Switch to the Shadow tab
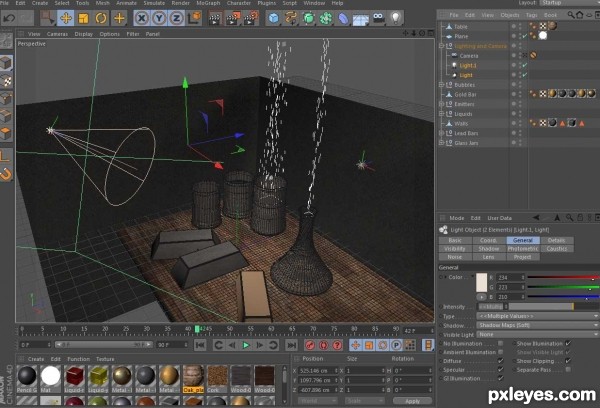Screen dimensions: 600x408 pyautogui.click(x=489, y=249)
